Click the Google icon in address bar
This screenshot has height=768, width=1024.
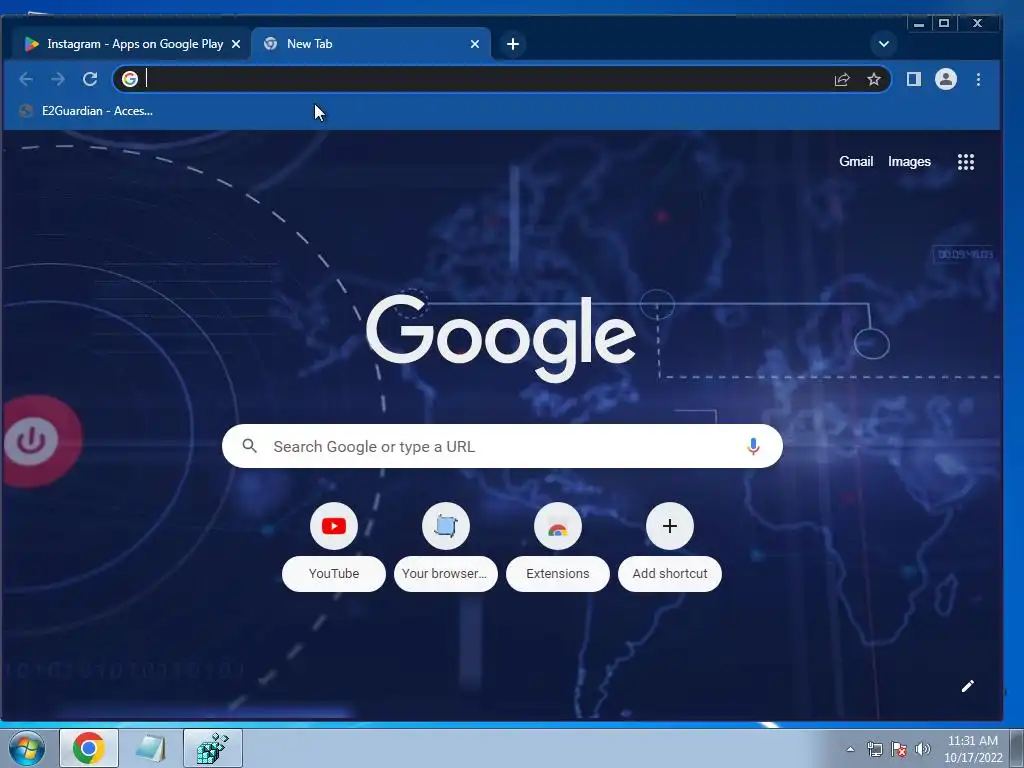[x=130, y=79]
